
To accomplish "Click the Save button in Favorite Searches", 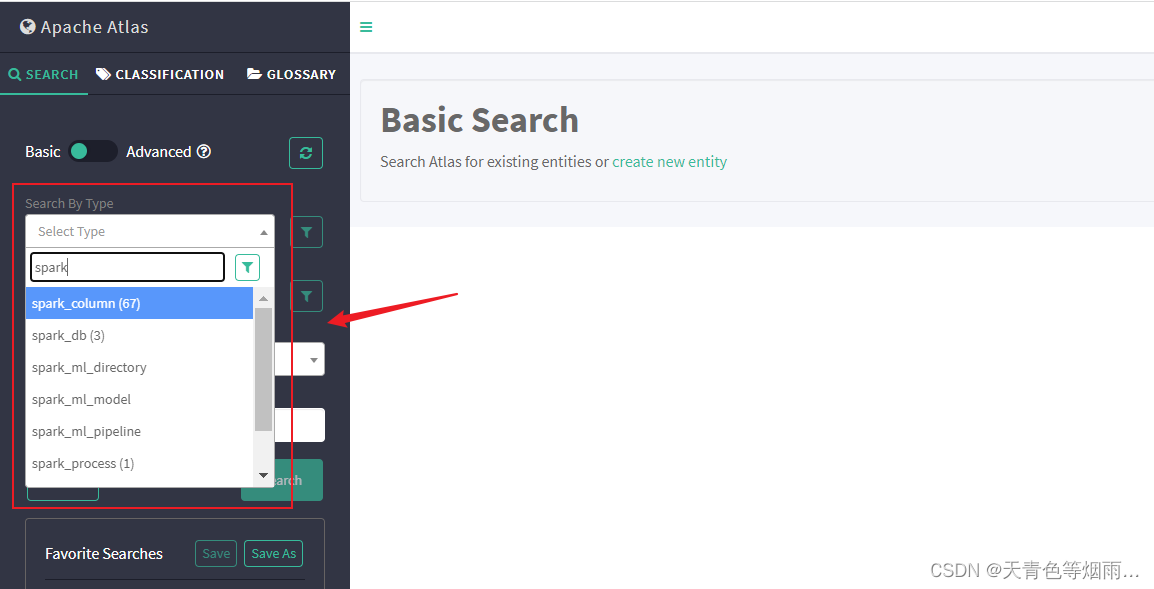I will click(216, 554).
